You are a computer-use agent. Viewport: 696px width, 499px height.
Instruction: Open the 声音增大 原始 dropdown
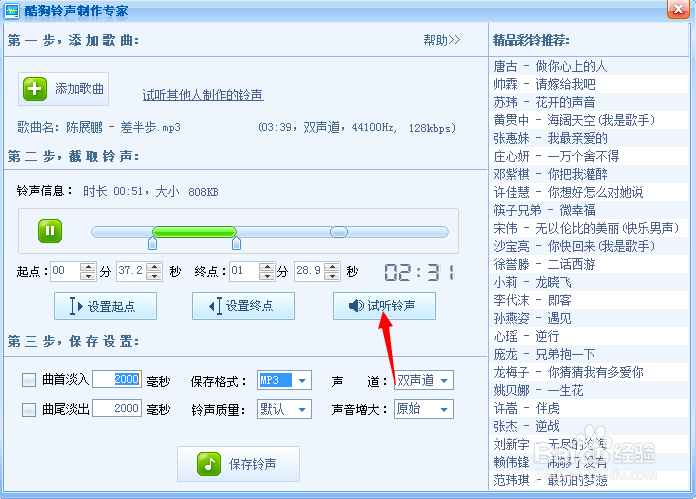444,409
